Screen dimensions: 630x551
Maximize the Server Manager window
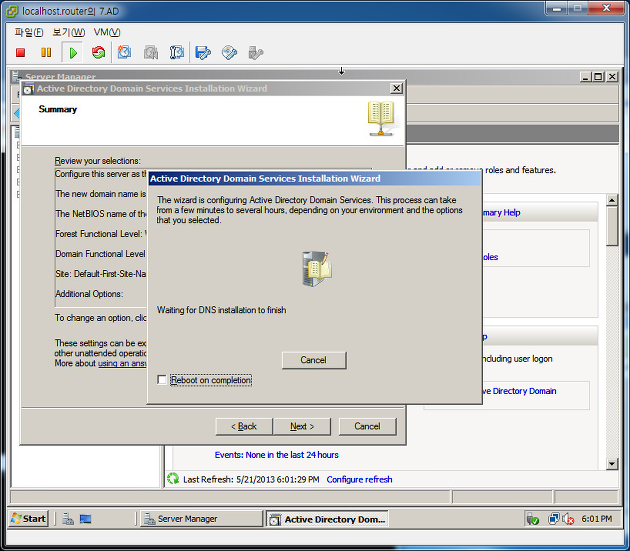598,76
